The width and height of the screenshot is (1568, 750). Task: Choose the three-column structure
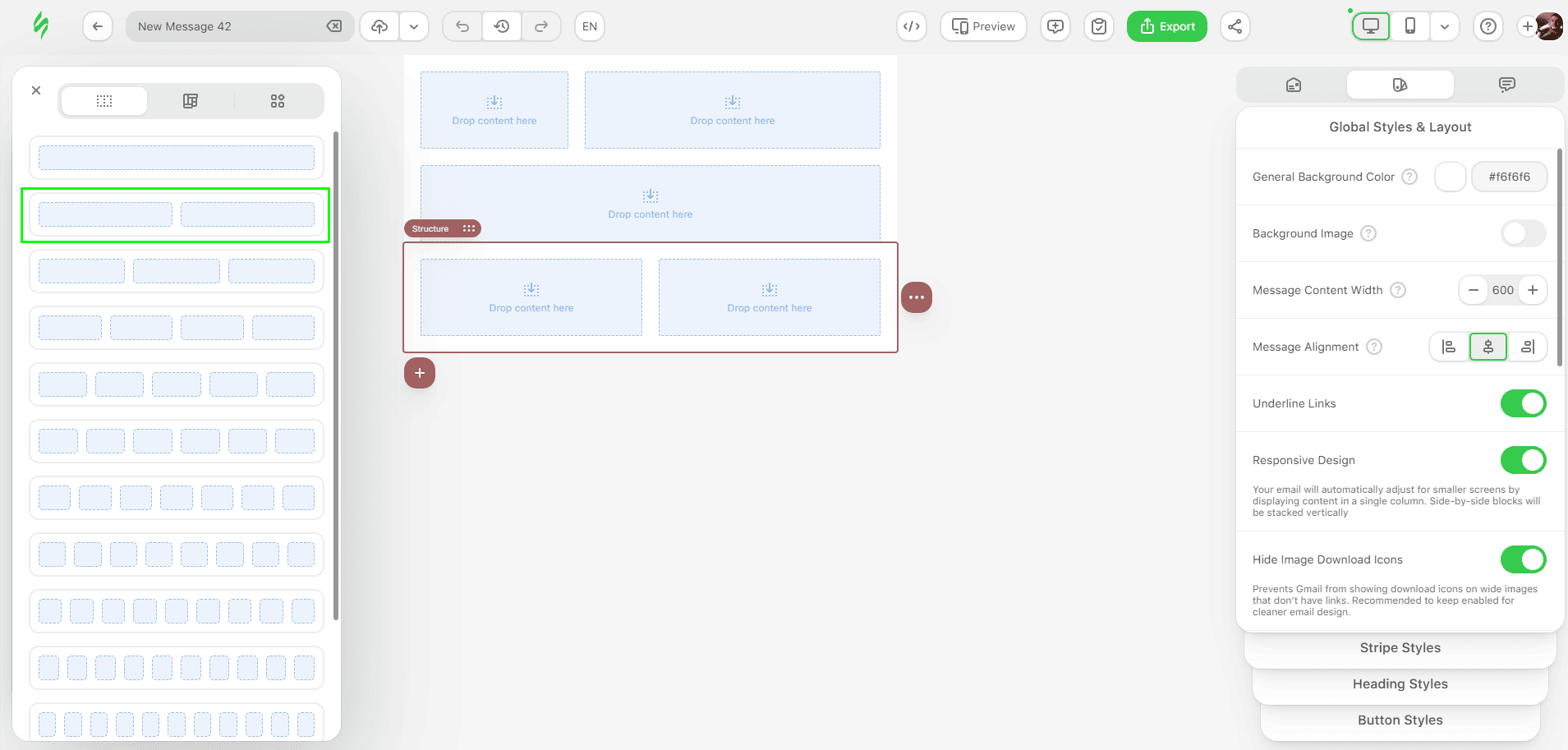click(x=177, y=271)
